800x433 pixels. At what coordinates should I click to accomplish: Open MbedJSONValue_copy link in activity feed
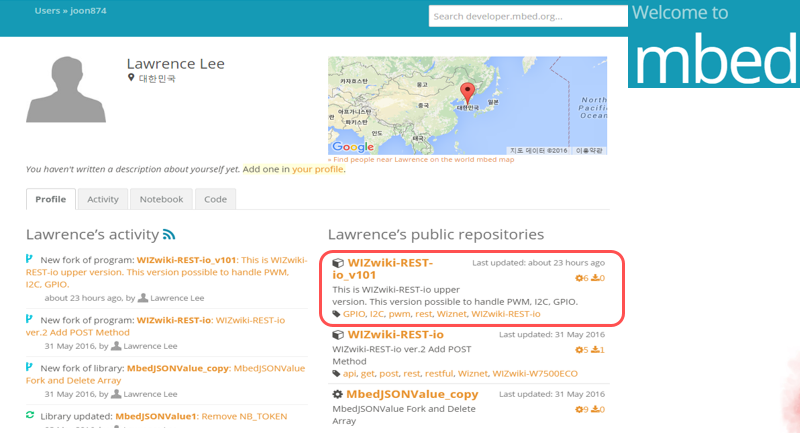click(x=178, y=368)
